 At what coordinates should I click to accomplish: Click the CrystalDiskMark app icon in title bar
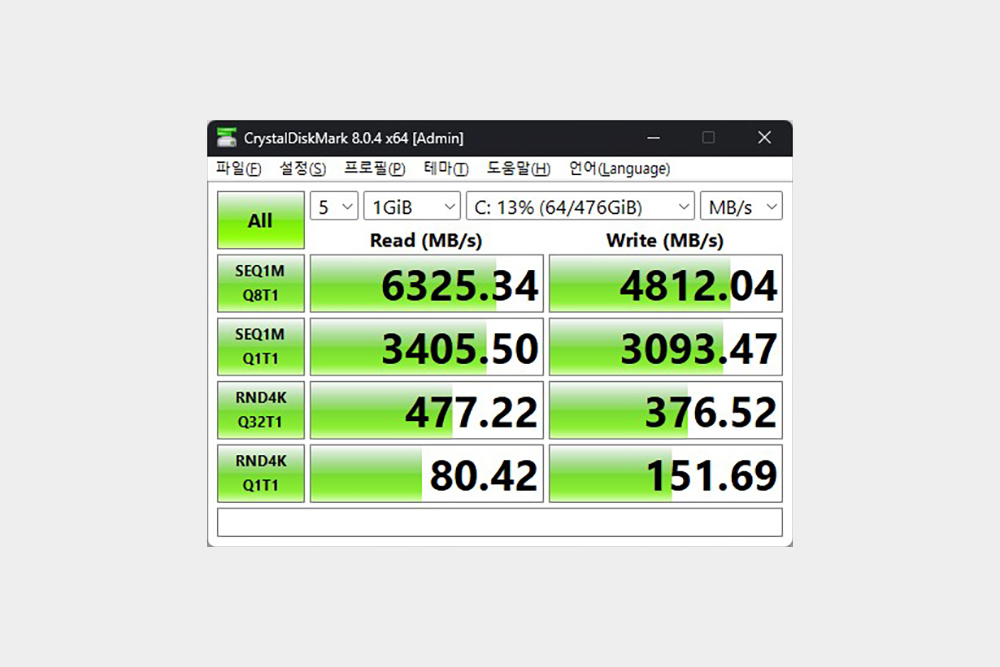click(x=226, y=138)
